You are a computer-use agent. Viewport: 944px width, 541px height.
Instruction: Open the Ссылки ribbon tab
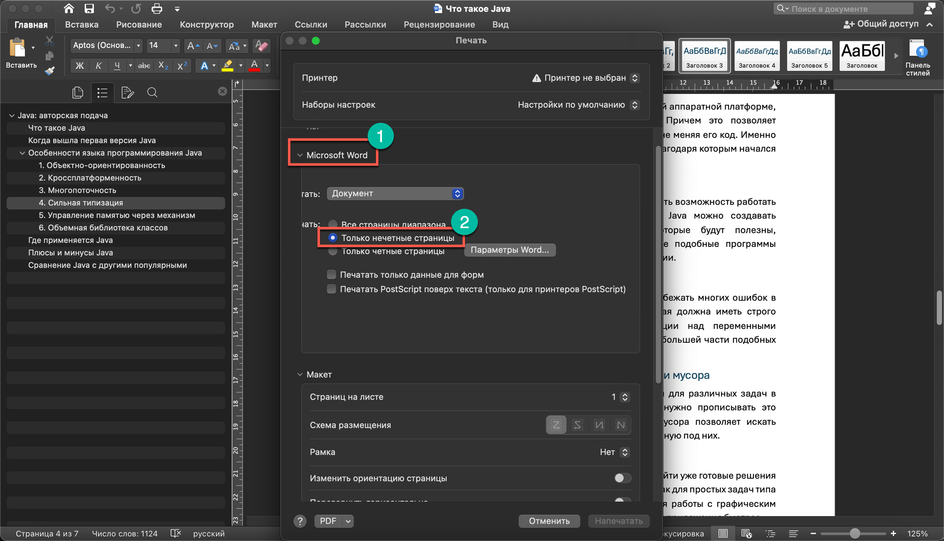coord(311,25)
